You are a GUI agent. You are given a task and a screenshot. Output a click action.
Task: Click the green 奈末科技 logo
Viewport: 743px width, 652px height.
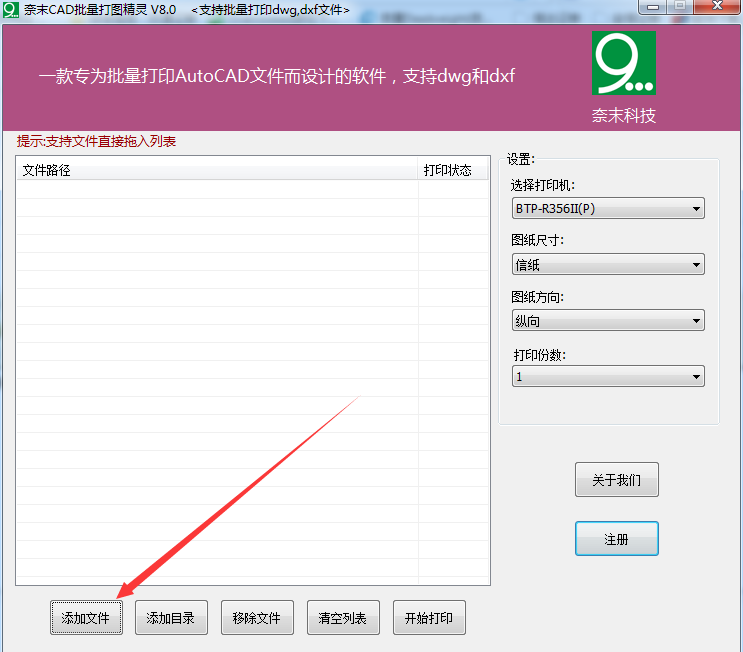tap(624, 63)
